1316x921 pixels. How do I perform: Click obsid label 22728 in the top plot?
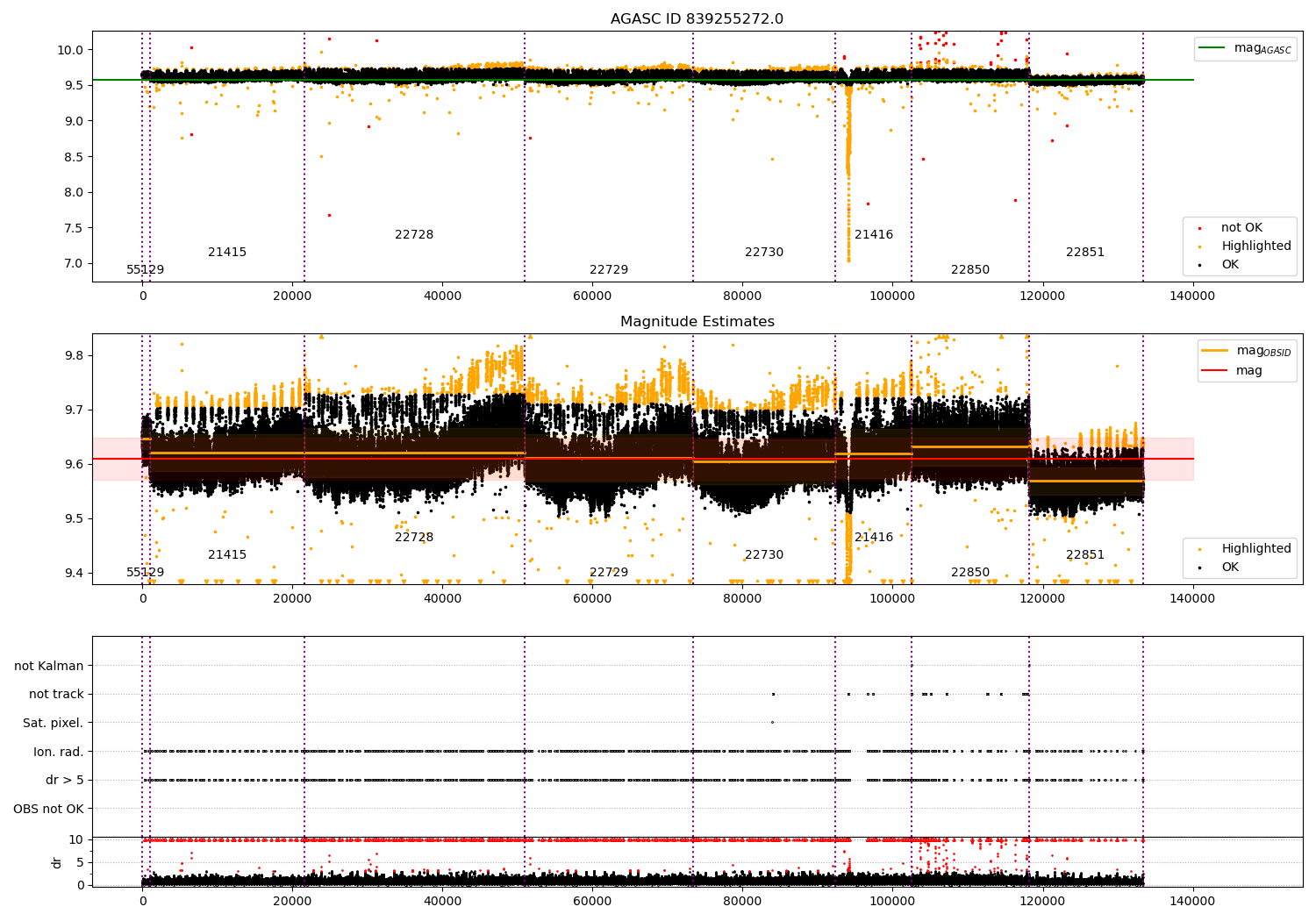(x=414, y=235)
